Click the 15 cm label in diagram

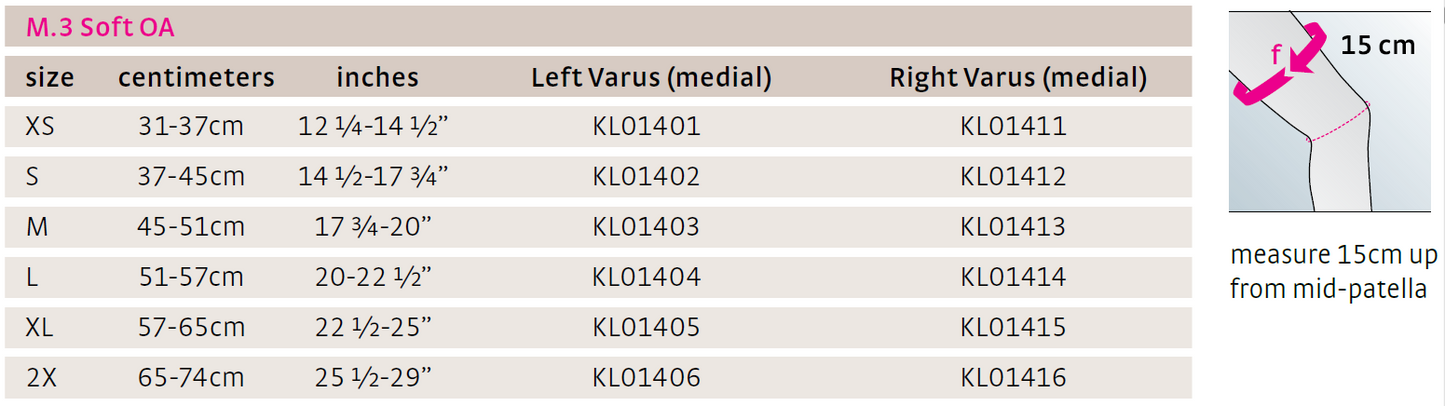(x=1378, y=46)
